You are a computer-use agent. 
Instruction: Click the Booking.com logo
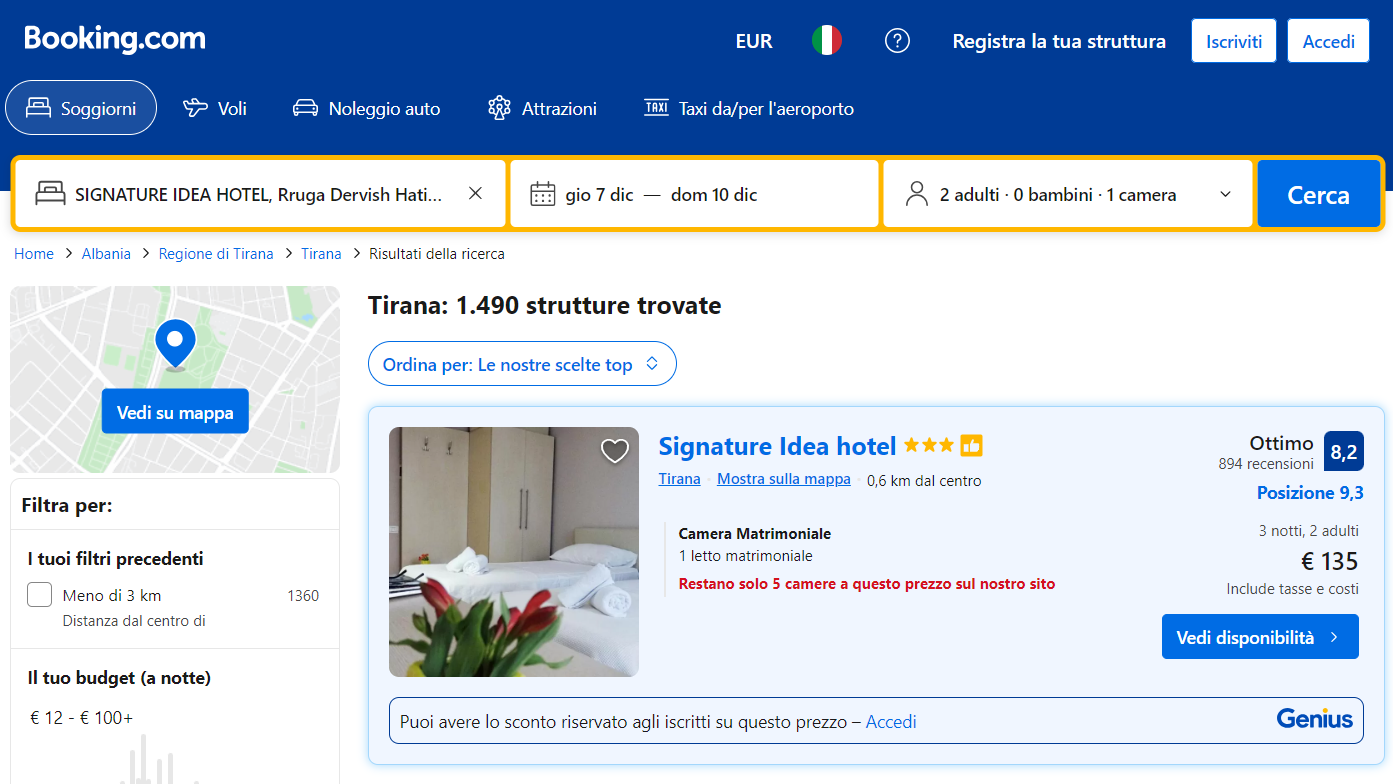(115, 39)
